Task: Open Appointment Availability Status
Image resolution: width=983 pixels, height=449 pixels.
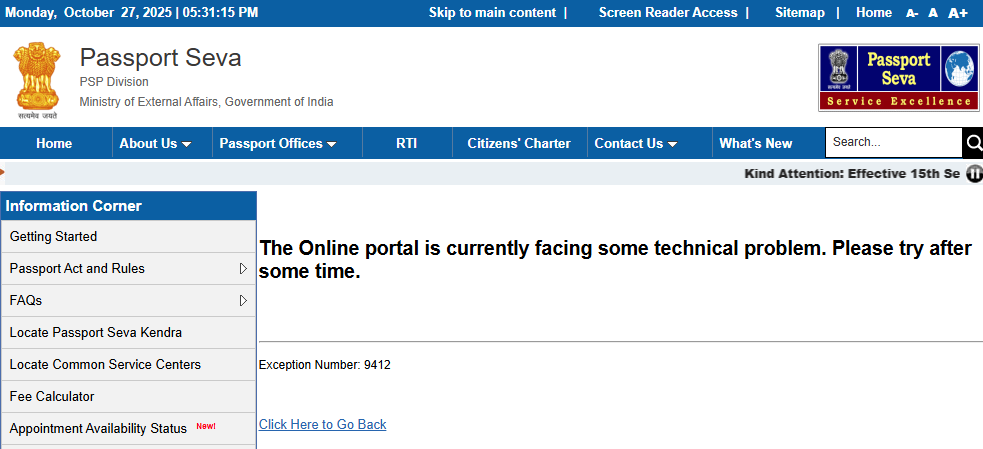Action: coord(129,428)
